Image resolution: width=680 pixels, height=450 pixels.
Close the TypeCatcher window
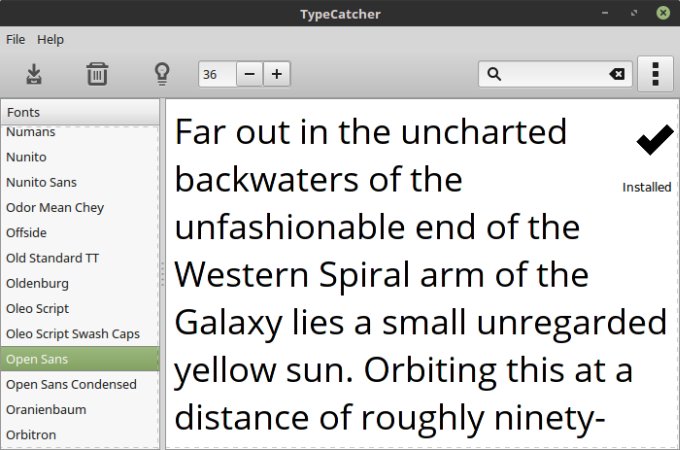point(663,13)
